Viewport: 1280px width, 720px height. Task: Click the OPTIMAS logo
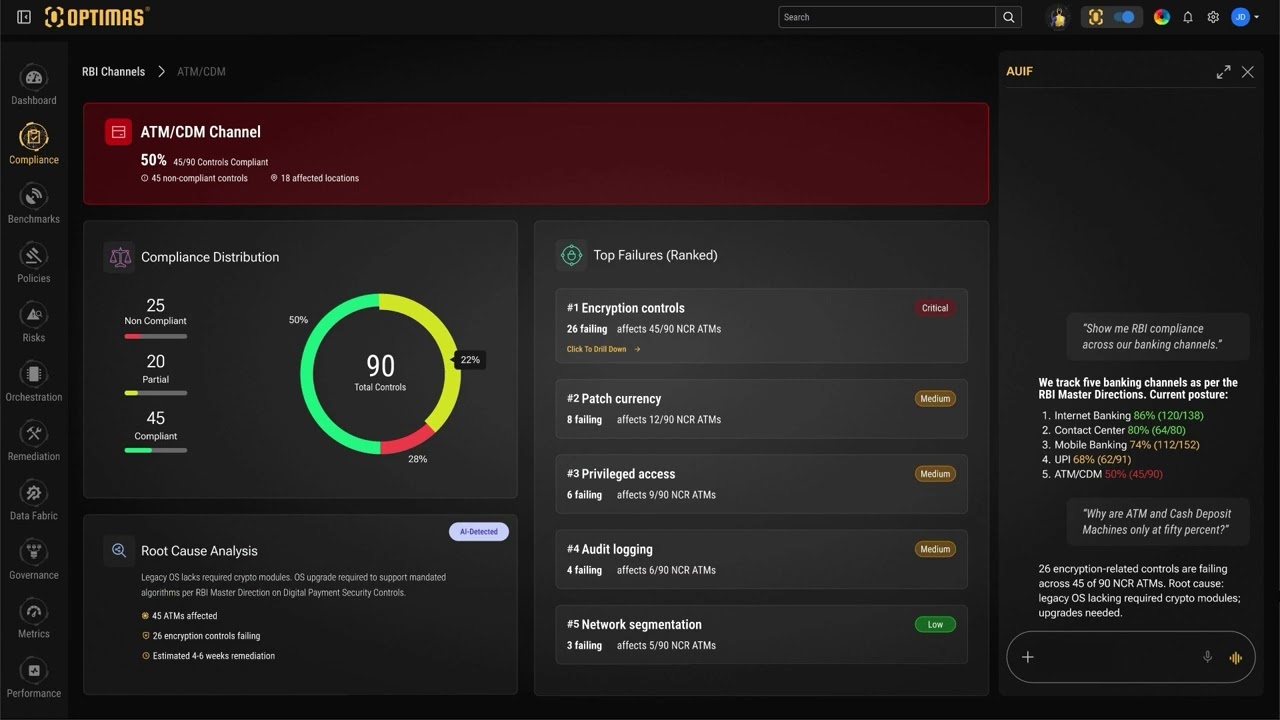coord(97,17)
